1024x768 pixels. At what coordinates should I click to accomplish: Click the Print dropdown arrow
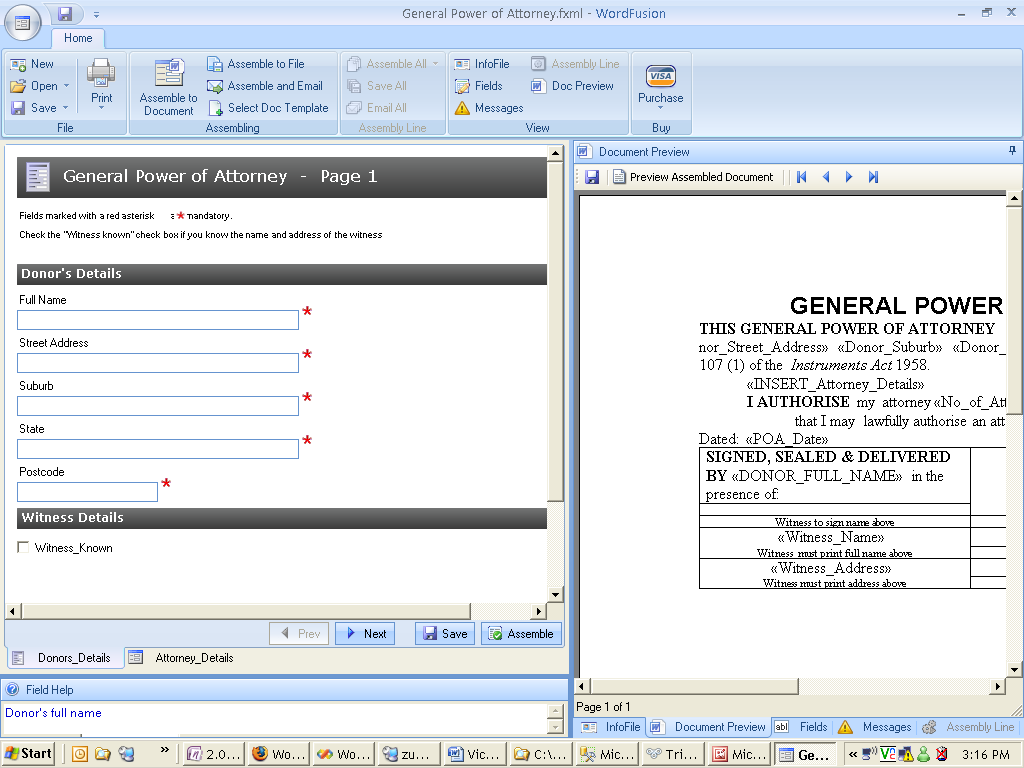click(101, 108)
